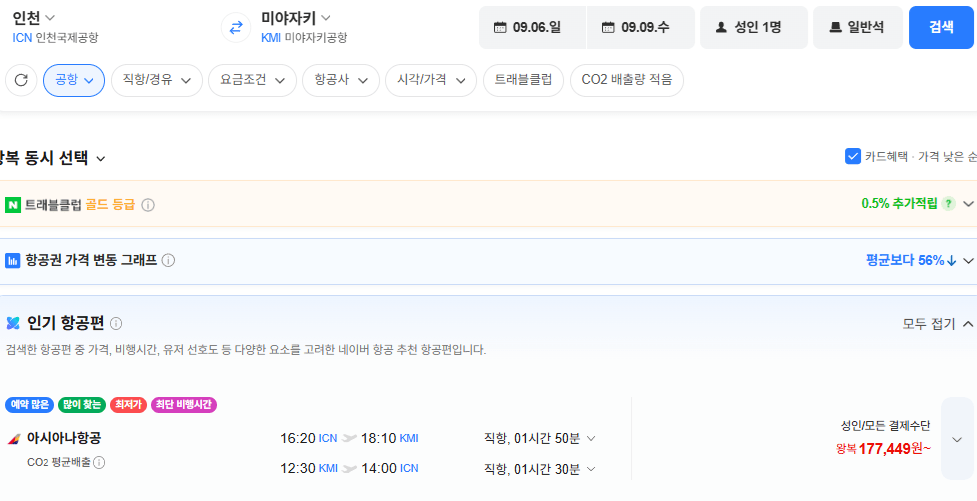Click the 예약 많은 badge
The height and width of the screenshot is (501, 977).
coord(30,405)
